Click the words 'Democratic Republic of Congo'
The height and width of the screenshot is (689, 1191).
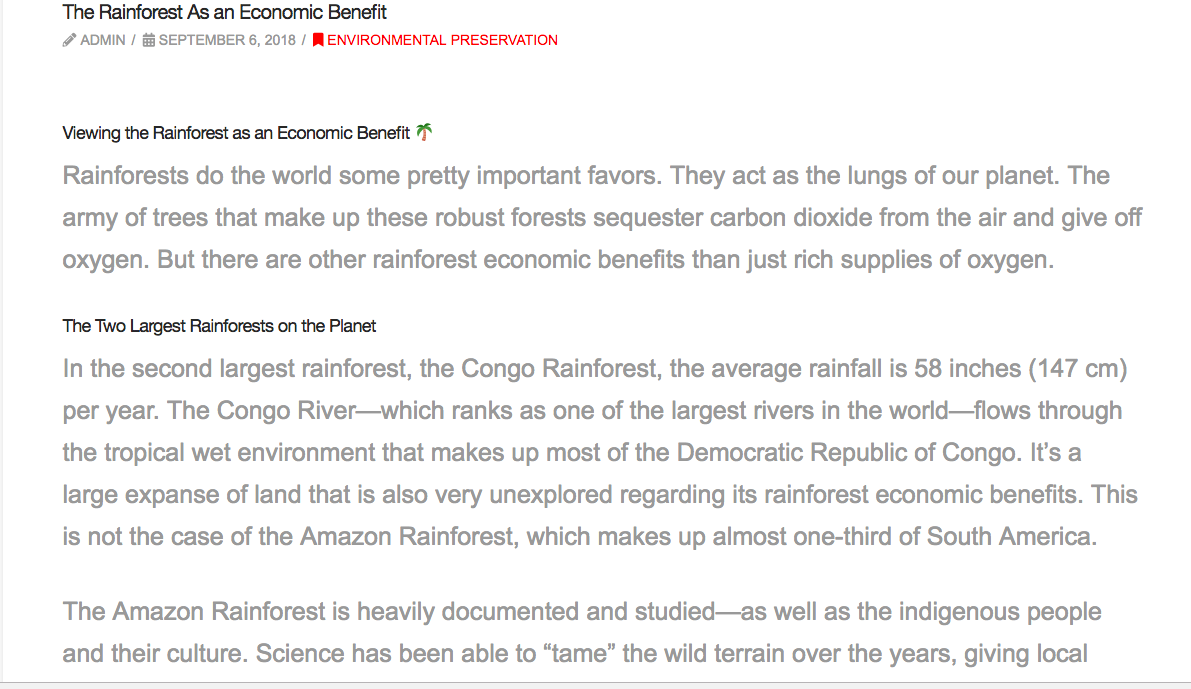coord(846,453)
